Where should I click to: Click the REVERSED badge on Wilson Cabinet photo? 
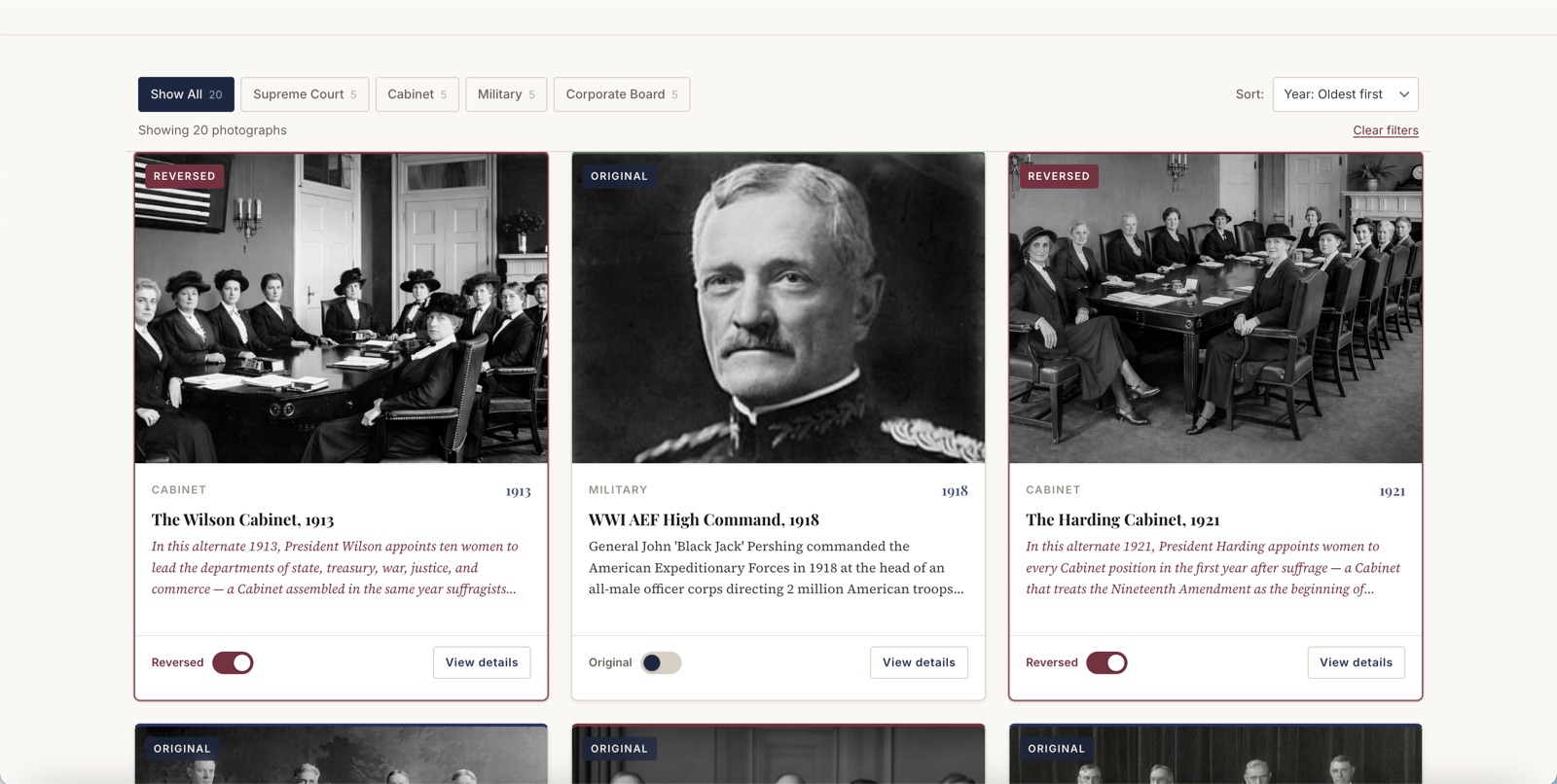[x=184, y=176]
